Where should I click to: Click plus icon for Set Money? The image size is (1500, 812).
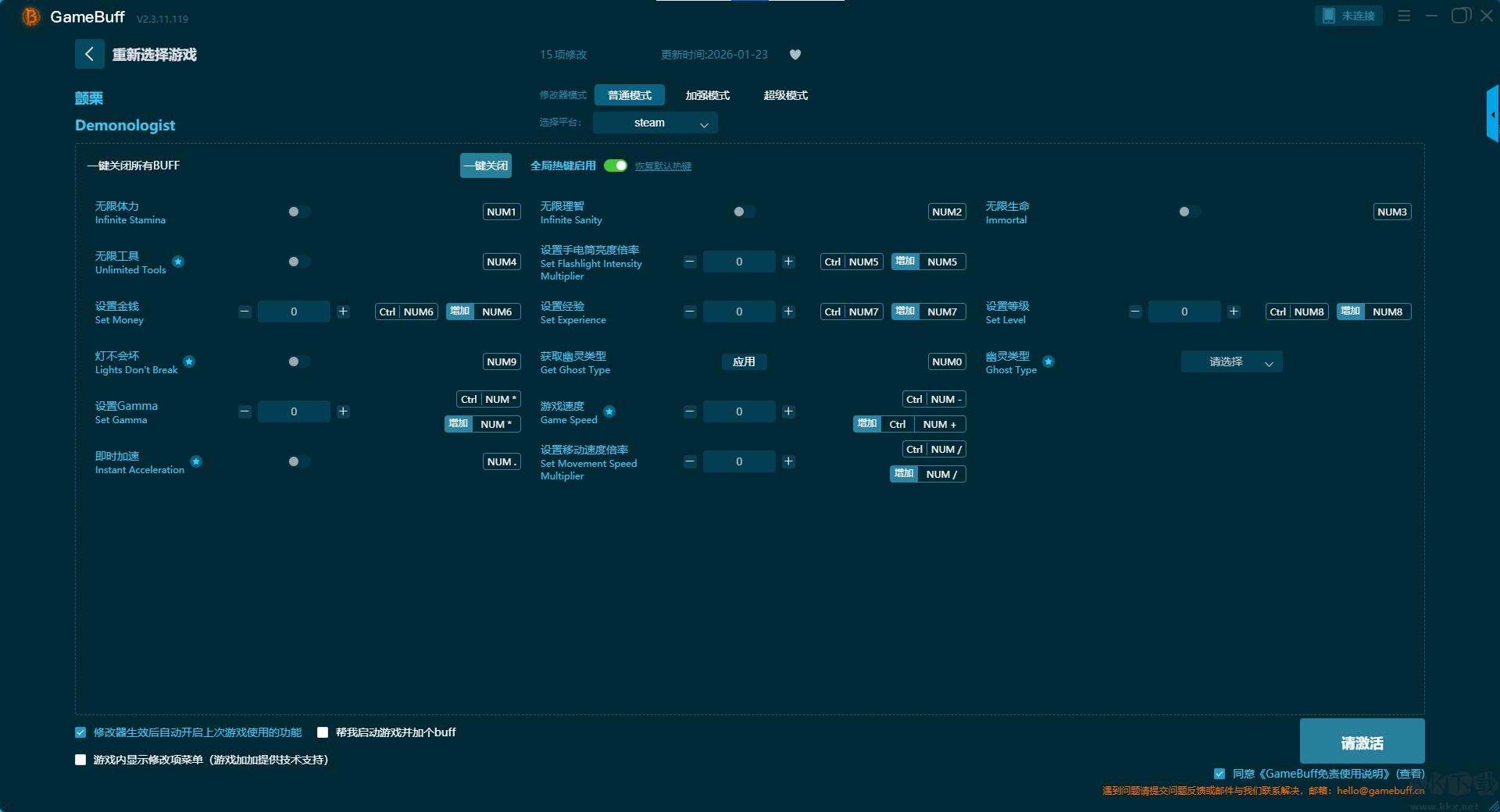coord(343,312)
